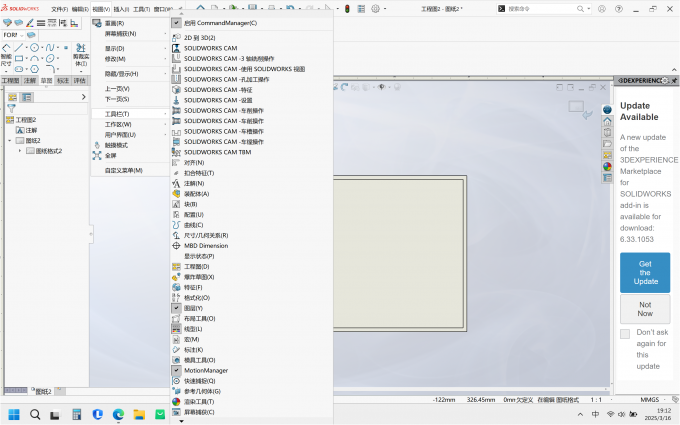Collapse the 图纸2 tree node
The height and width of the screenshot is (425, 680).
pos(10,141)
